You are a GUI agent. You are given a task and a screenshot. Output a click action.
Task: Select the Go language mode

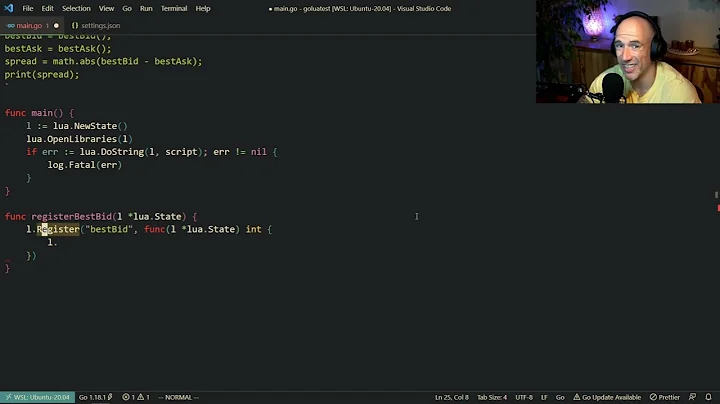coord(560,397)
